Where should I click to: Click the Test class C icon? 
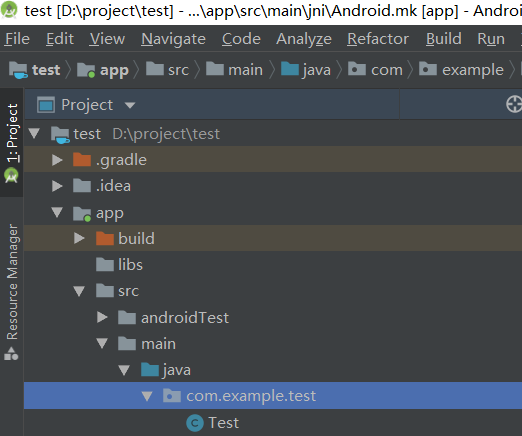point(195,423)
